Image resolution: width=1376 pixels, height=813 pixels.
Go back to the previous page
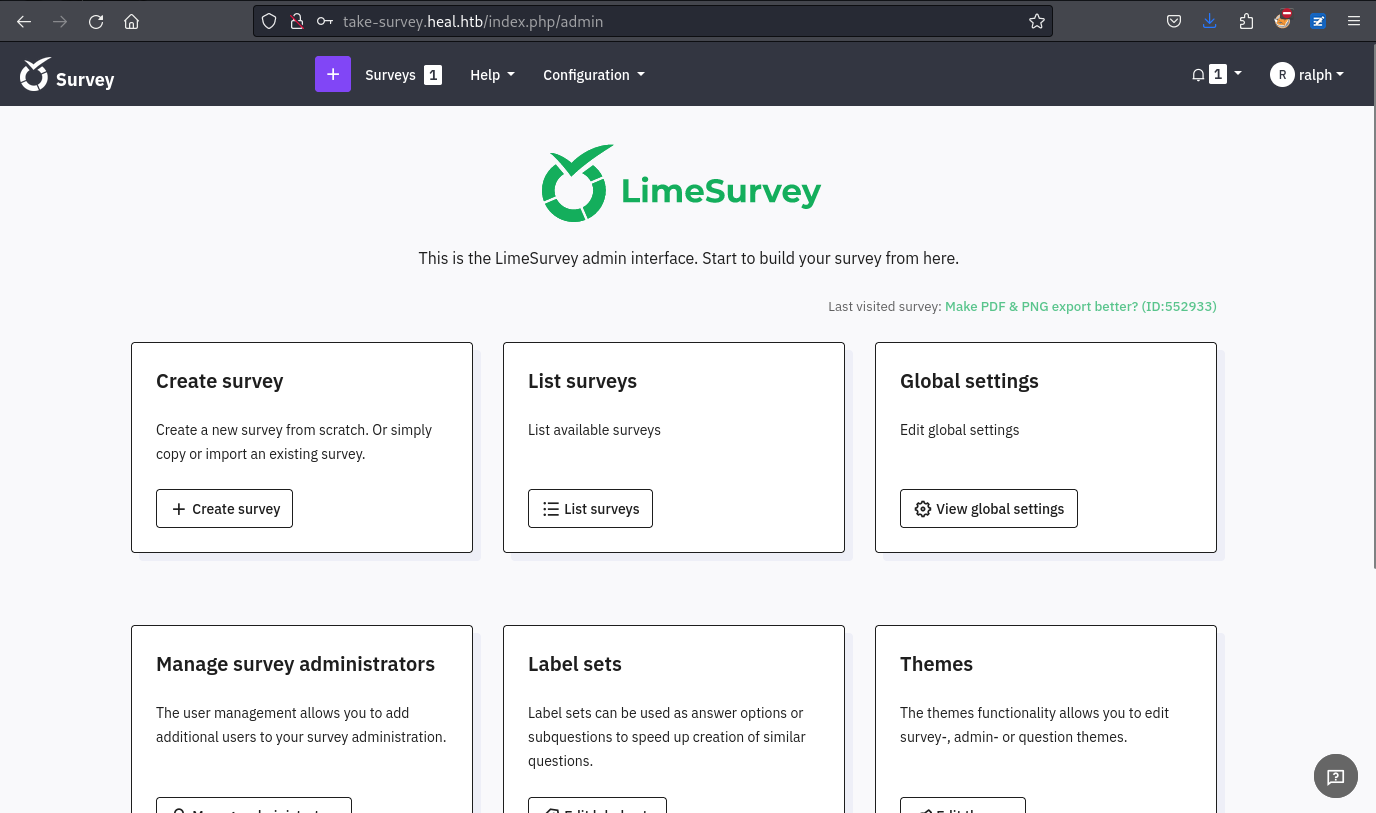click(24, 21)
